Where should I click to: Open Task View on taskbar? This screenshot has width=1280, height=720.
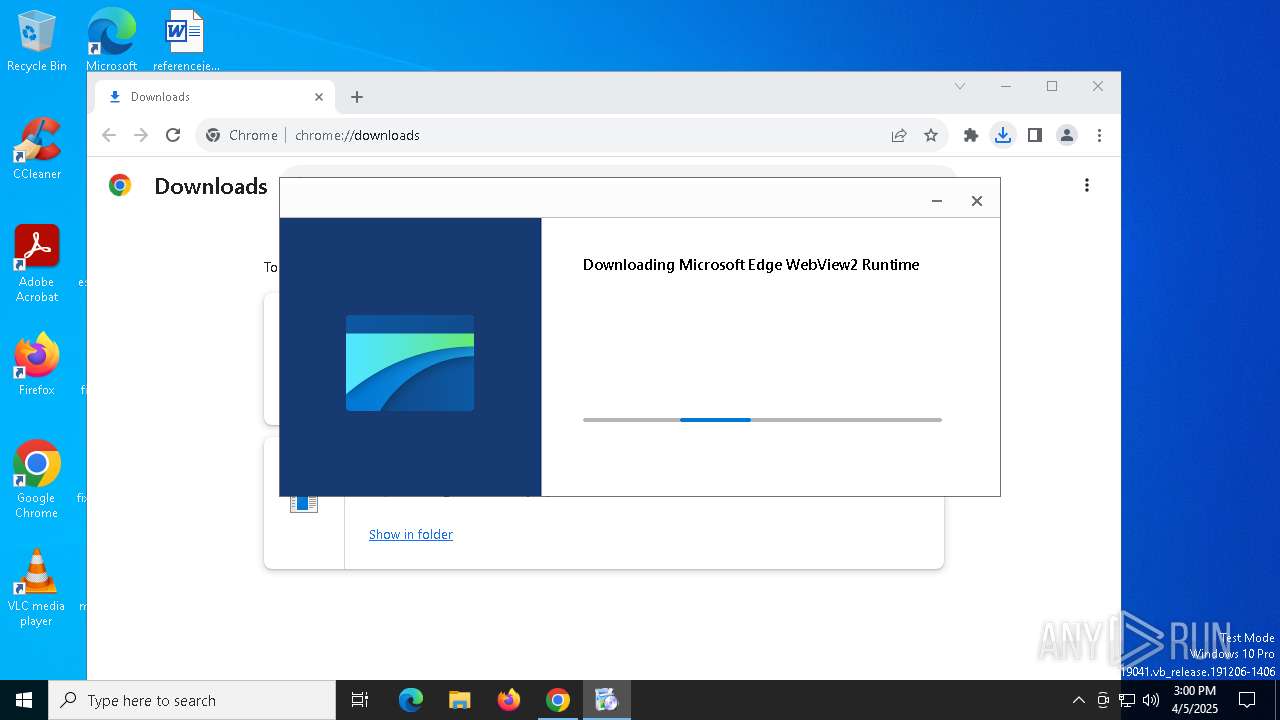(360, 700)
